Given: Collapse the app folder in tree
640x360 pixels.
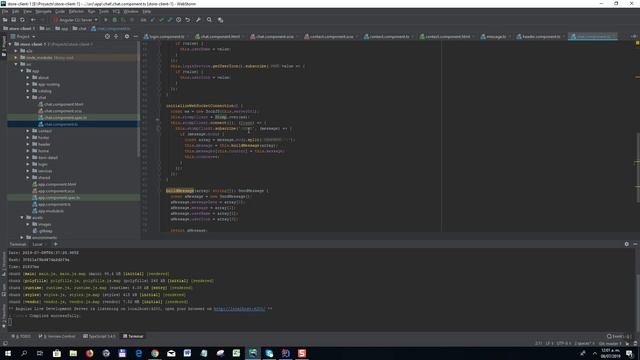Looking at the screenshot, I should pos(22,71).
